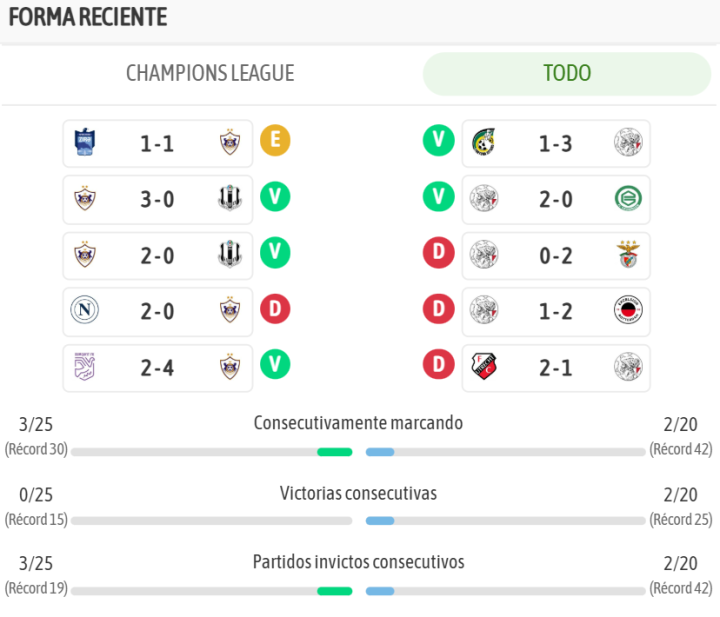
Task: Open the 0-2 match result
Action: coord(556,255)
